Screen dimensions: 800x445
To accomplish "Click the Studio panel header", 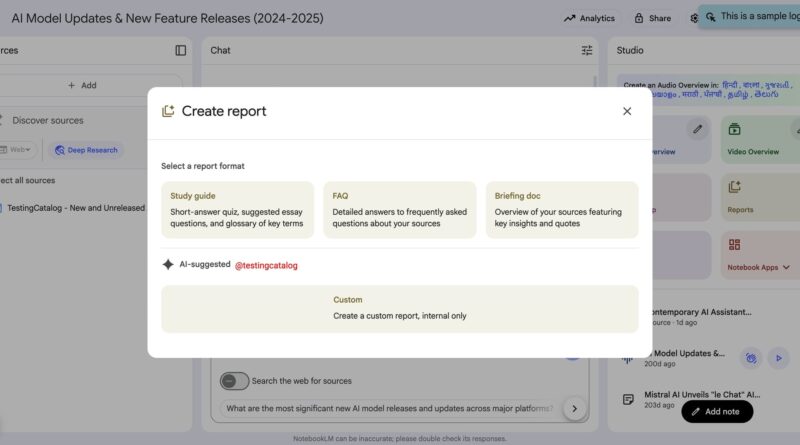I will [x=630, y=50].
